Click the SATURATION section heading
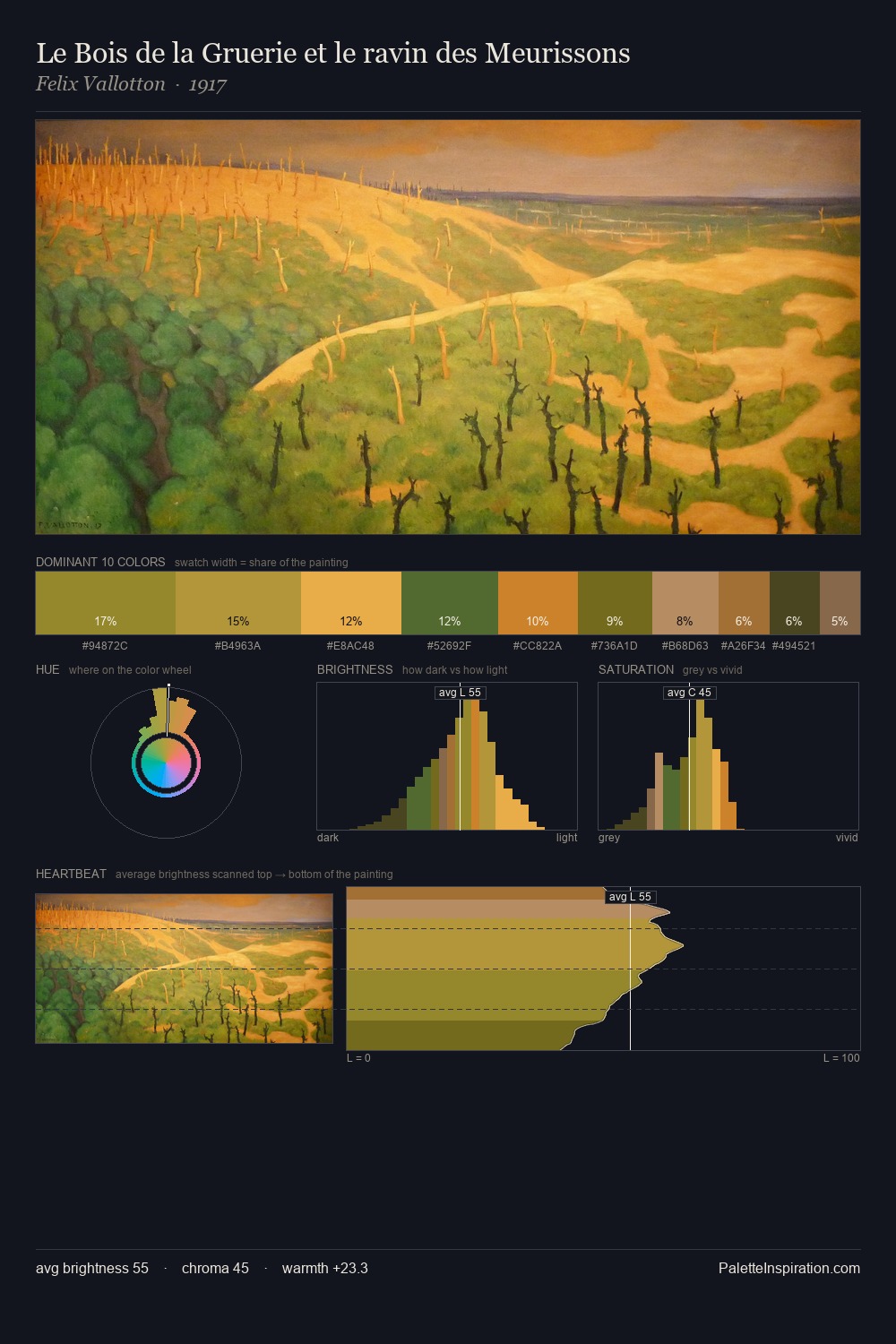 [636, 669]
